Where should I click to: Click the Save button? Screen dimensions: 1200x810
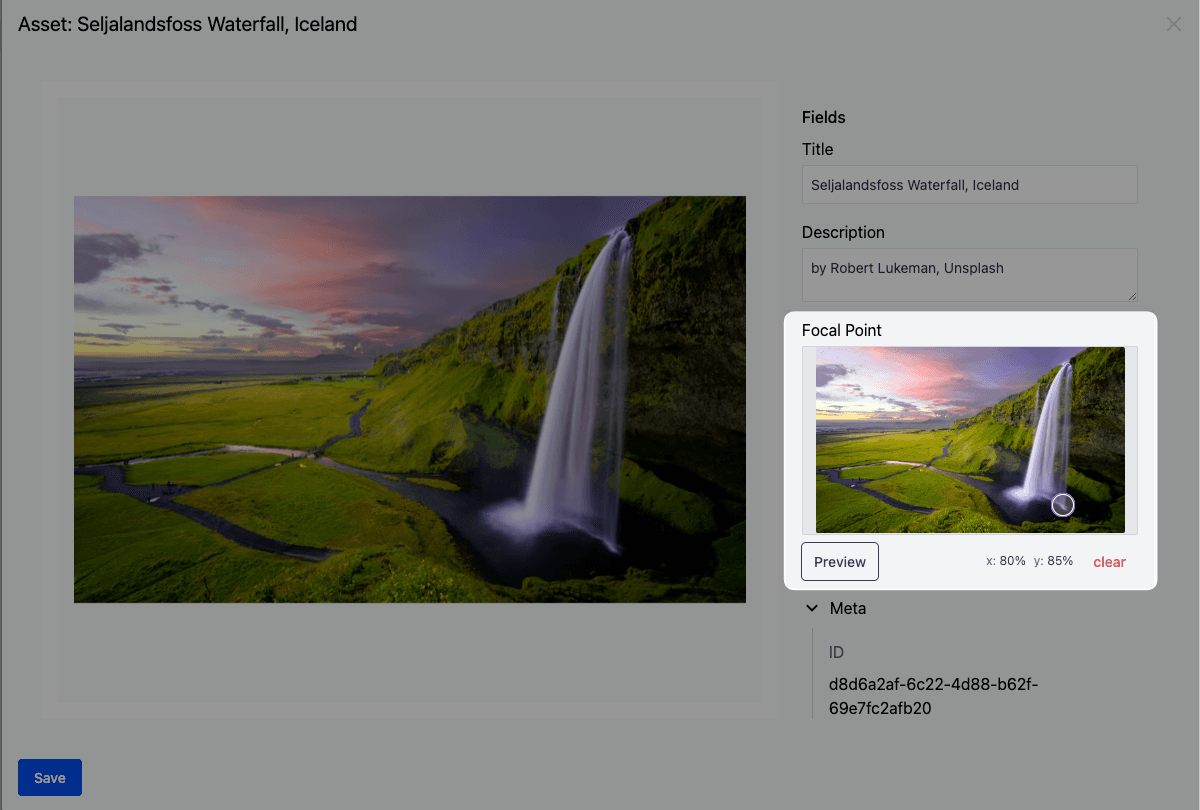tap(50, 778)
